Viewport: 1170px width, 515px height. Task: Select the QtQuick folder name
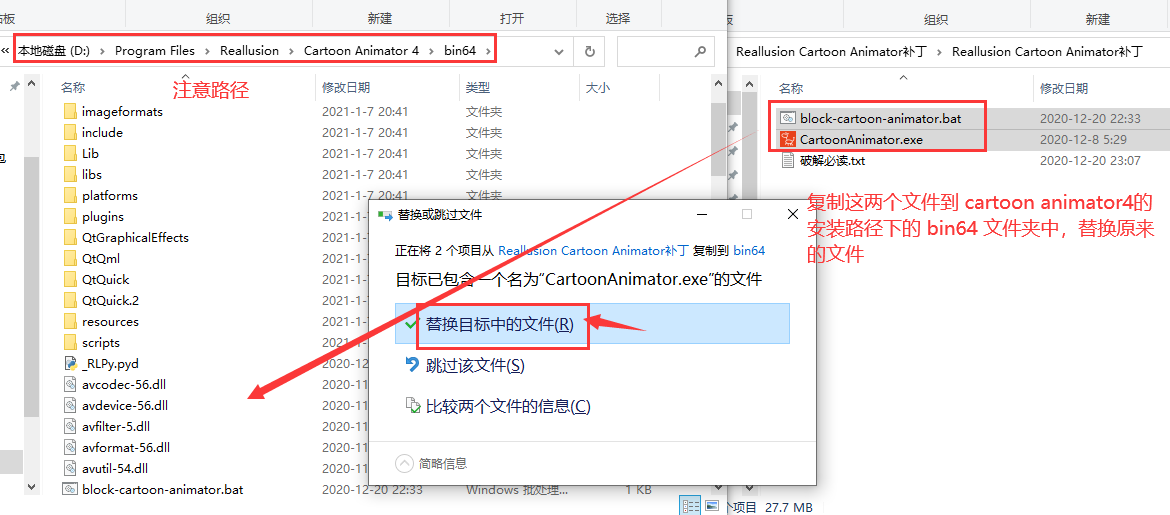tap(105, 279)
